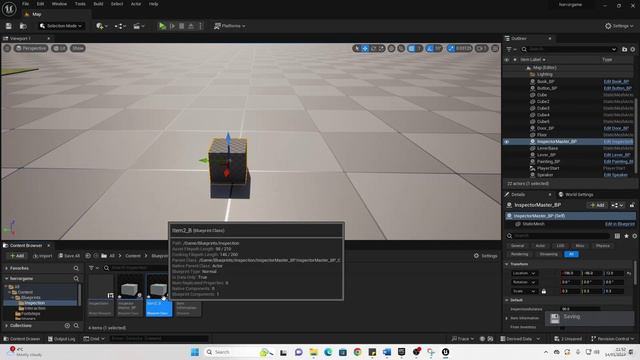Activate the viewport Select objects tool
This screenshot has width=640, height=360.
point(357,48)
